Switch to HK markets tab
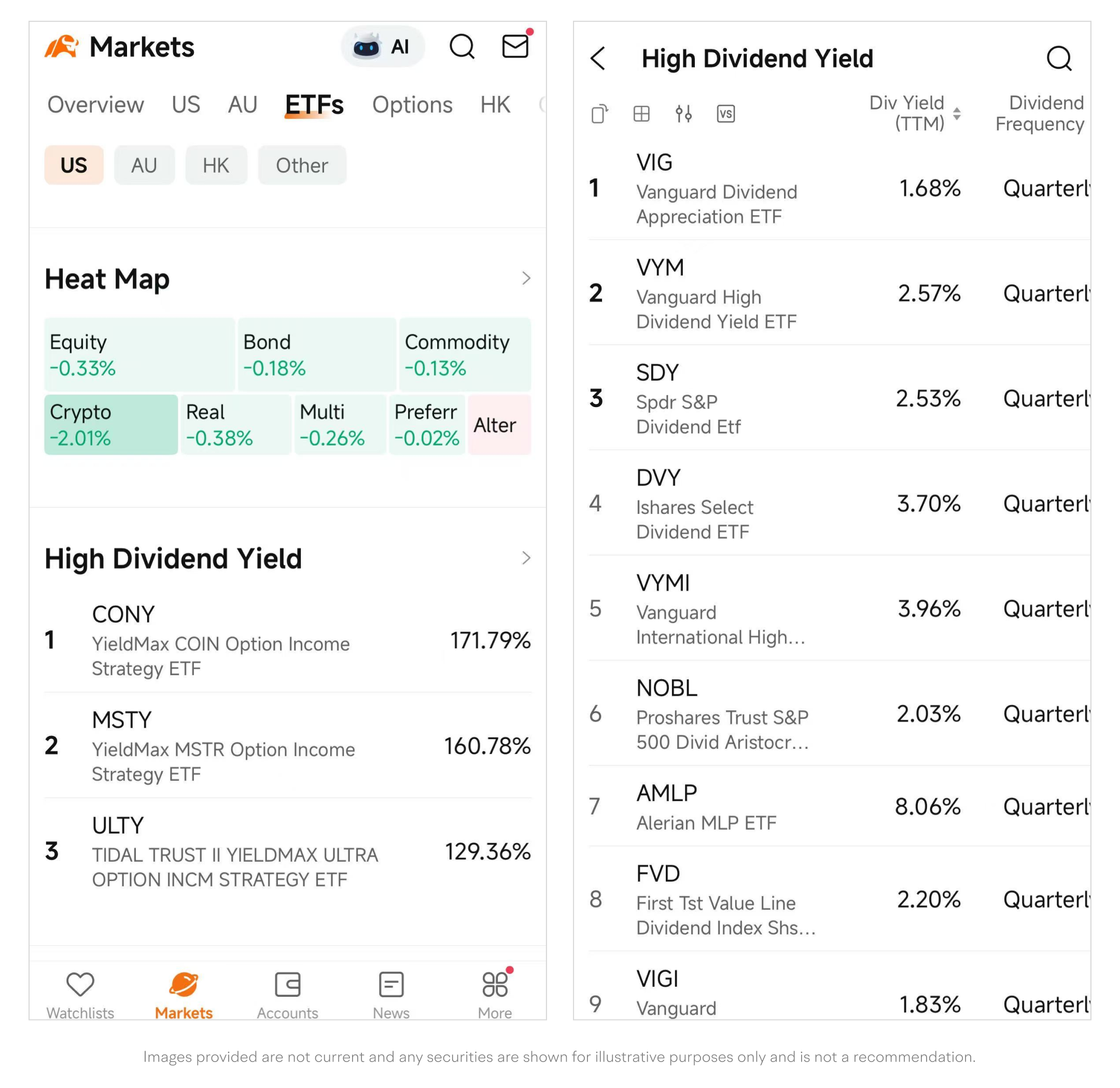This screenshot has height=1088, width=1120. (495, 105)
